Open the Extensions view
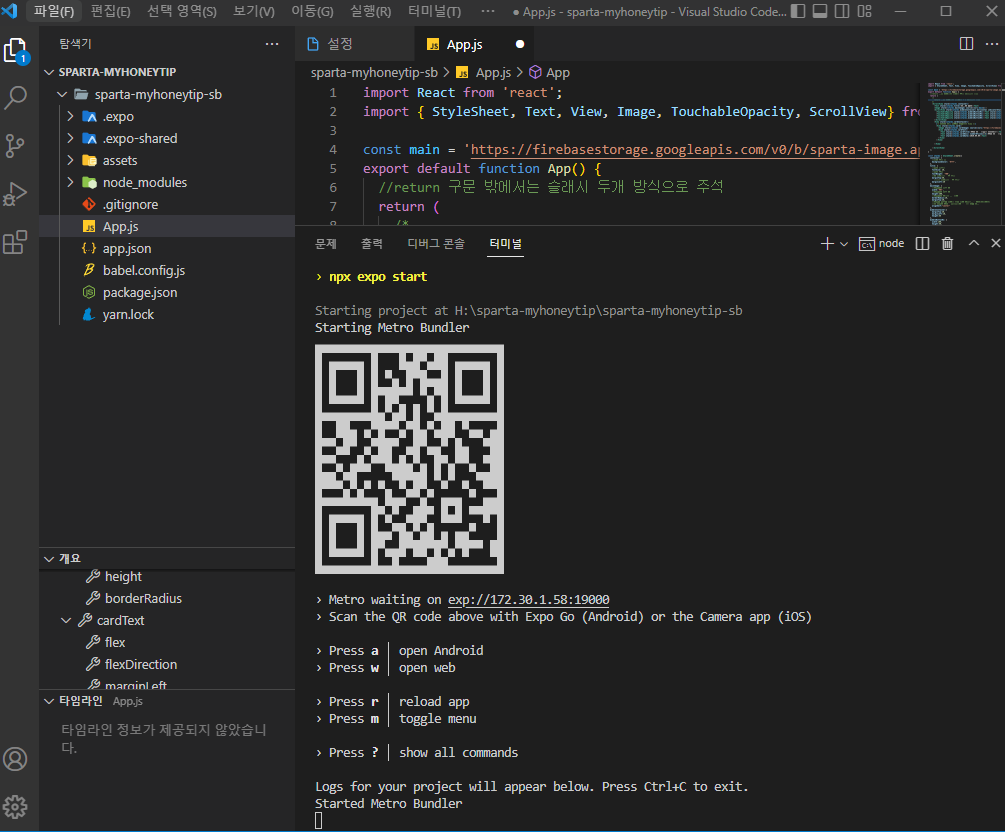Viewport: 1005px width, 832px height. pyautogui.click(x=15, y=242)
